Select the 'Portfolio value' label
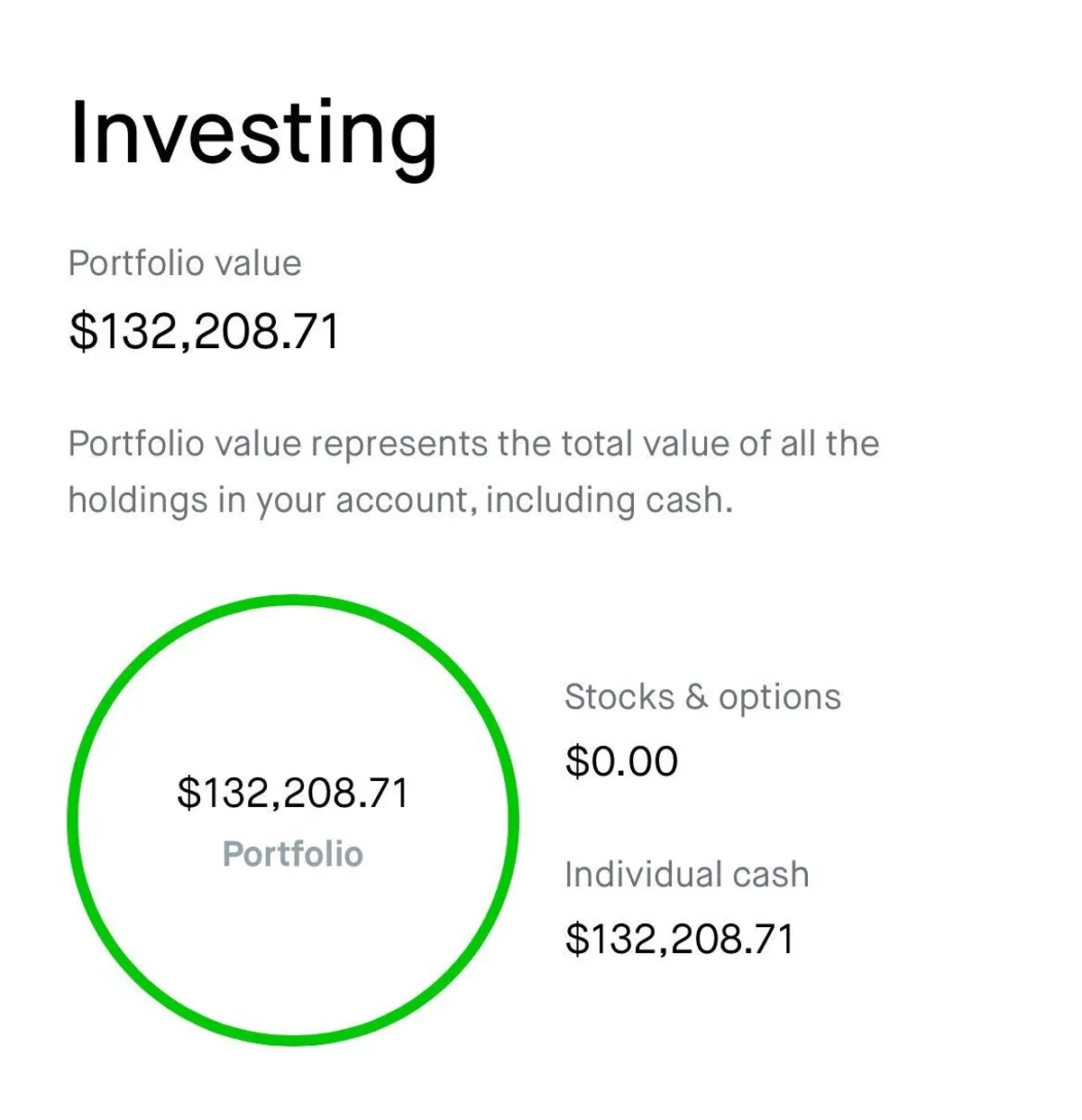The image size is (1082, 1120). (185, 263)
